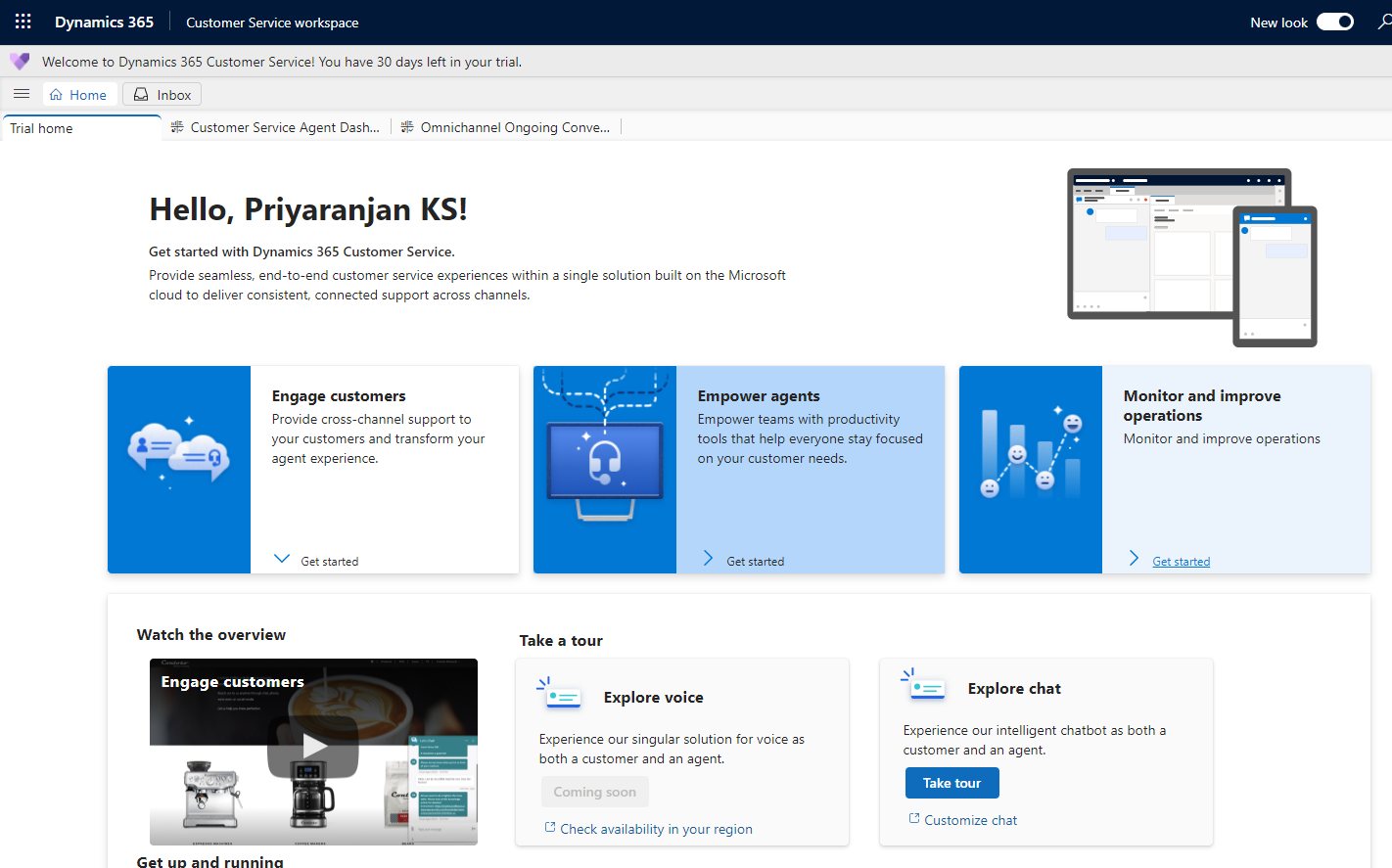
Task: Open the Inbox tab
Action: click(x=162, y=95)
